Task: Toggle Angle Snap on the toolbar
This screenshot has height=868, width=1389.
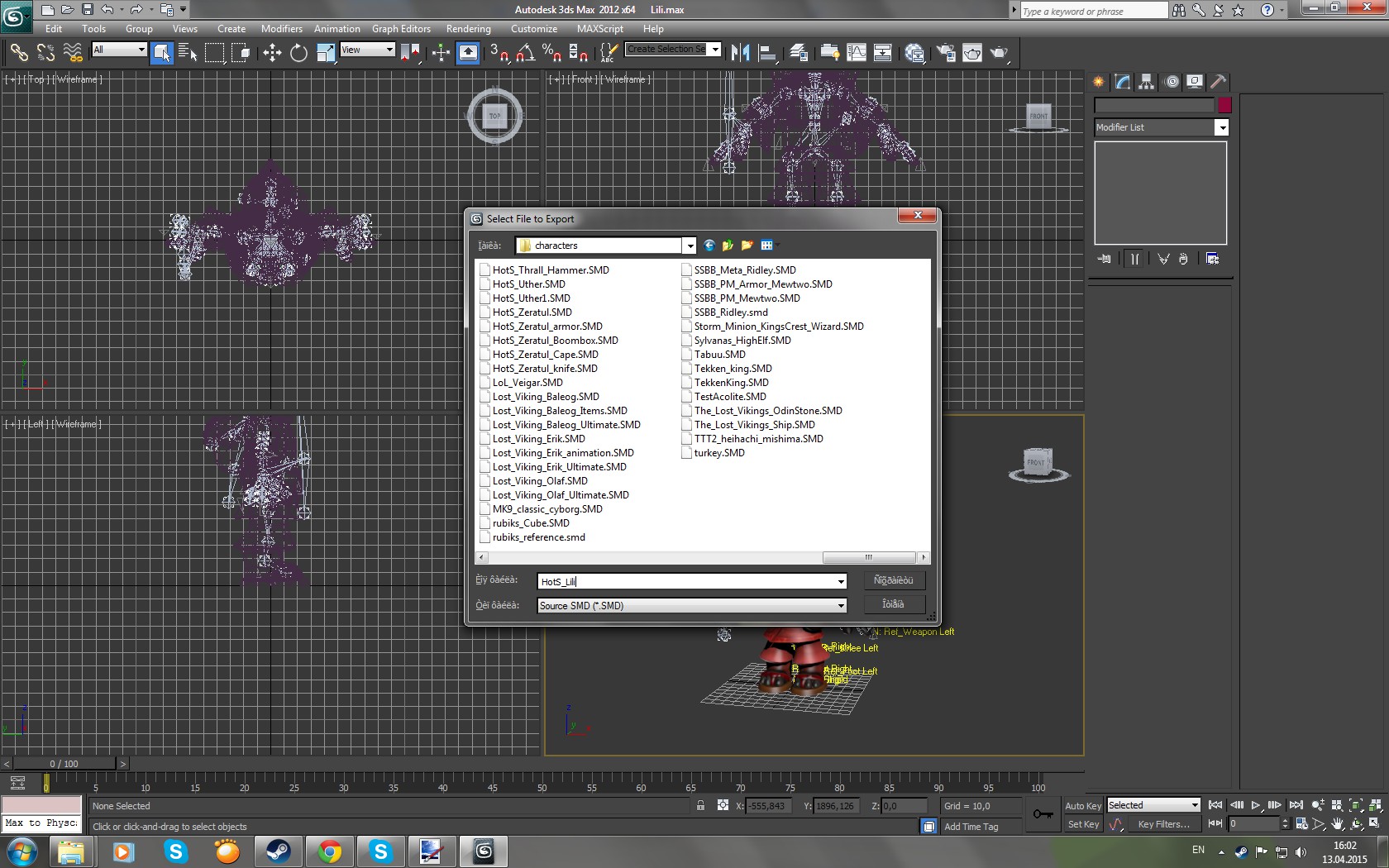Action: click(x=525, y=53)
